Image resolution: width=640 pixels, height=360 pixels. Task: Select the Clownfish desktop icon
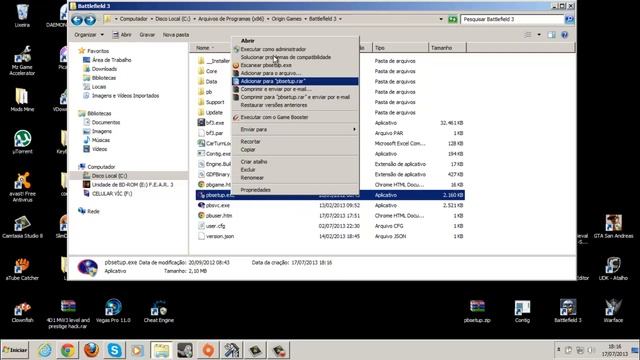(22, 311)
